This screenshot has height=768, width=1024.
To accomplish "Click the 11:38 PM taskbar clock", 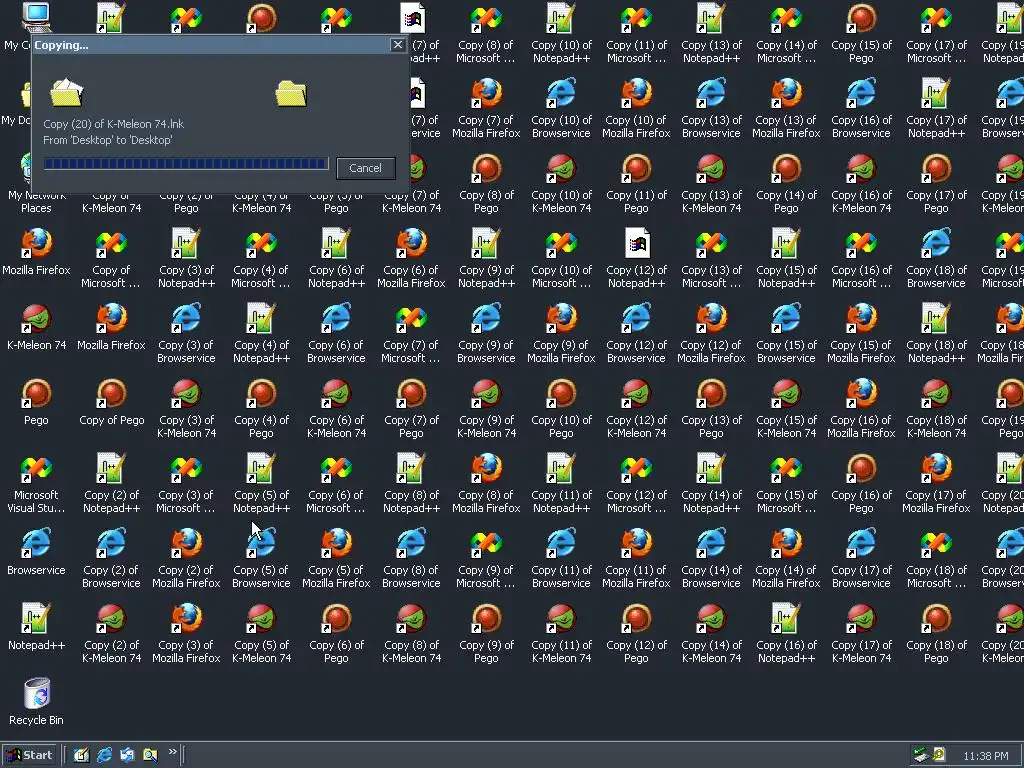I will pyautogui.click(x=985, y=756).
